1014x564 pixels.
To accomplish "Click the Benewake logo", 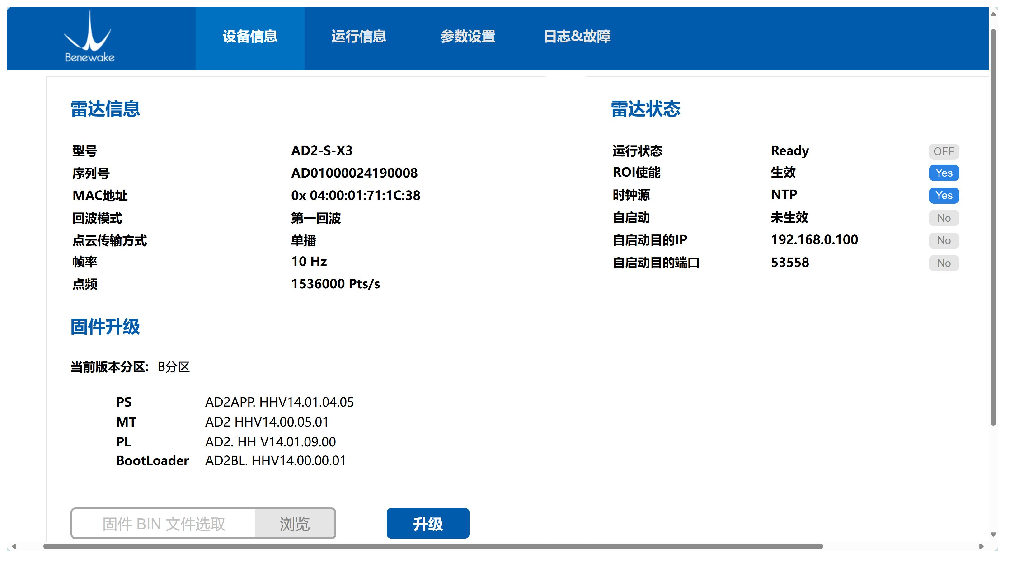I will tap(89, 38).
